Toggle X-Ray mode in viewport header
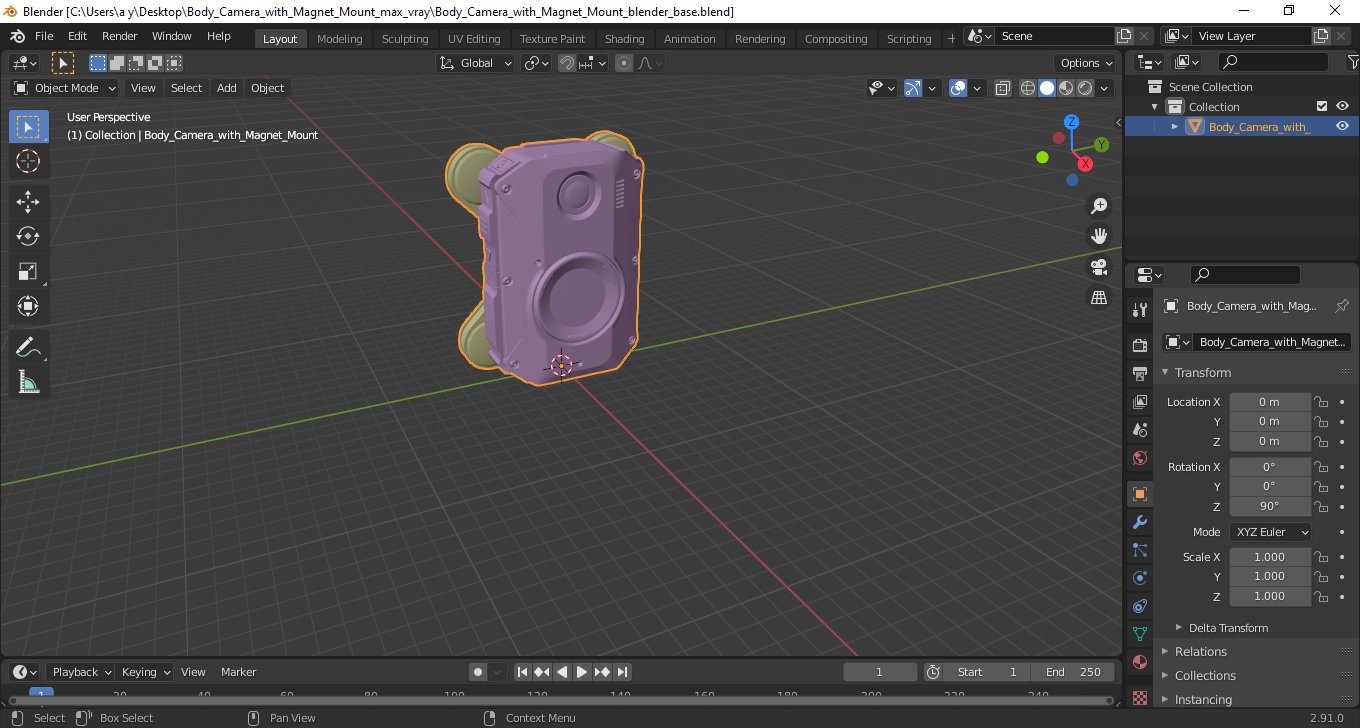The image size is (1360, 728). click(1003, 88)
